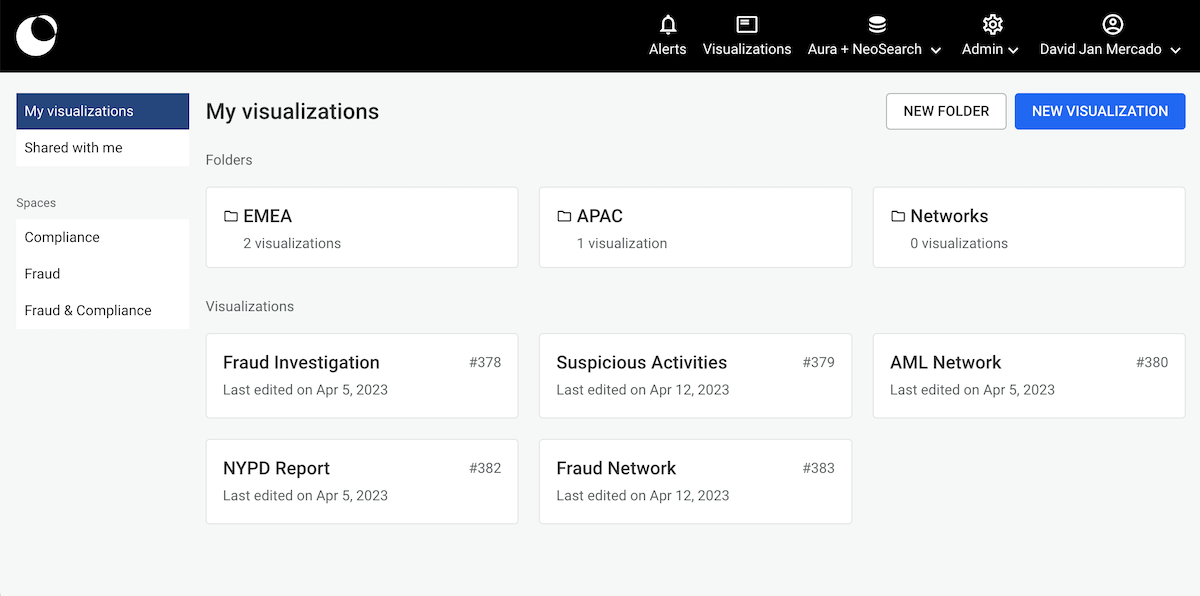The image size is (1200, 596).
Task: Select My visualizations in sidebar
Action: [102, 111]
